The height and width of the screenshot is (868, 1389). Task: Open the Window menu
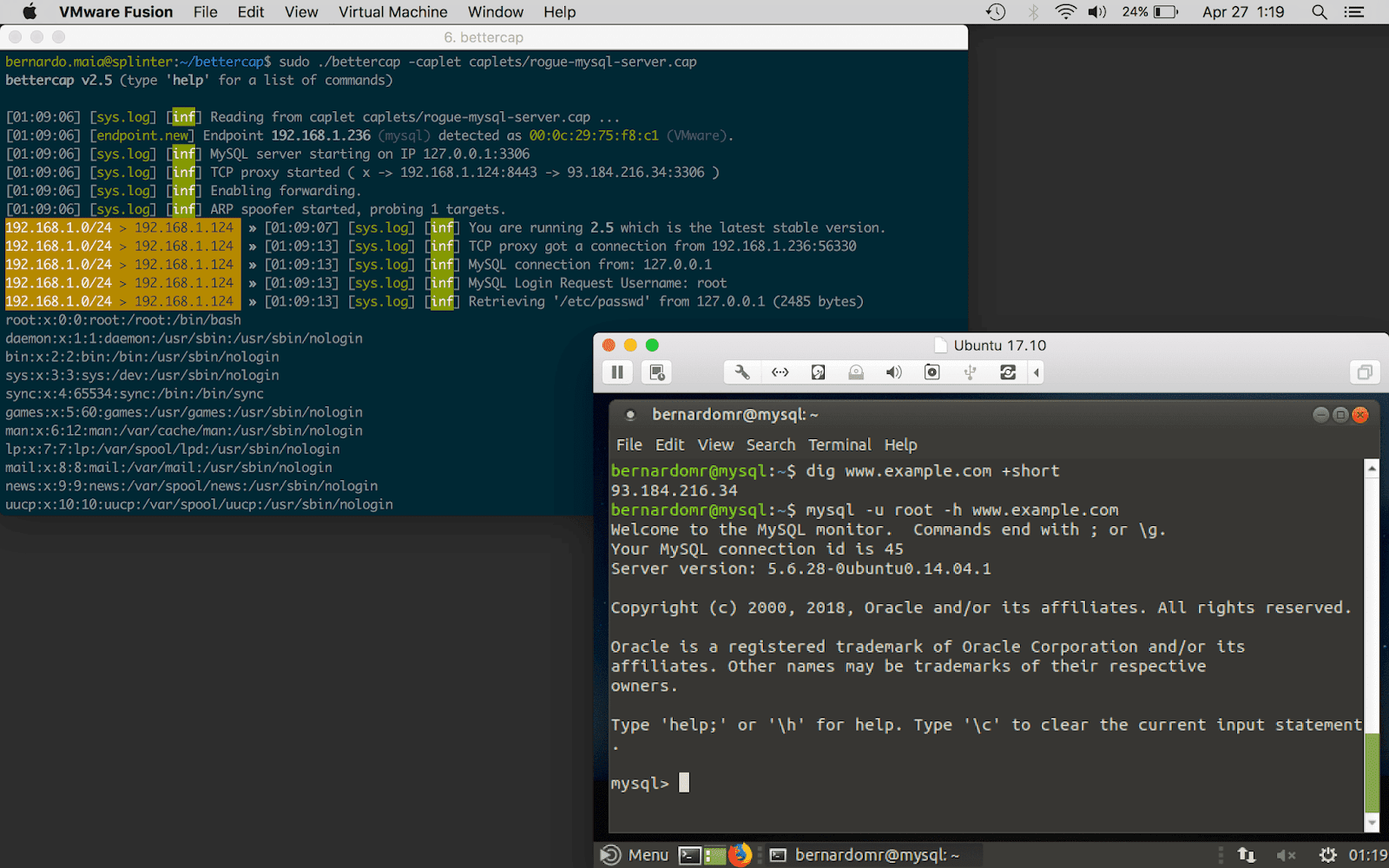496,12
